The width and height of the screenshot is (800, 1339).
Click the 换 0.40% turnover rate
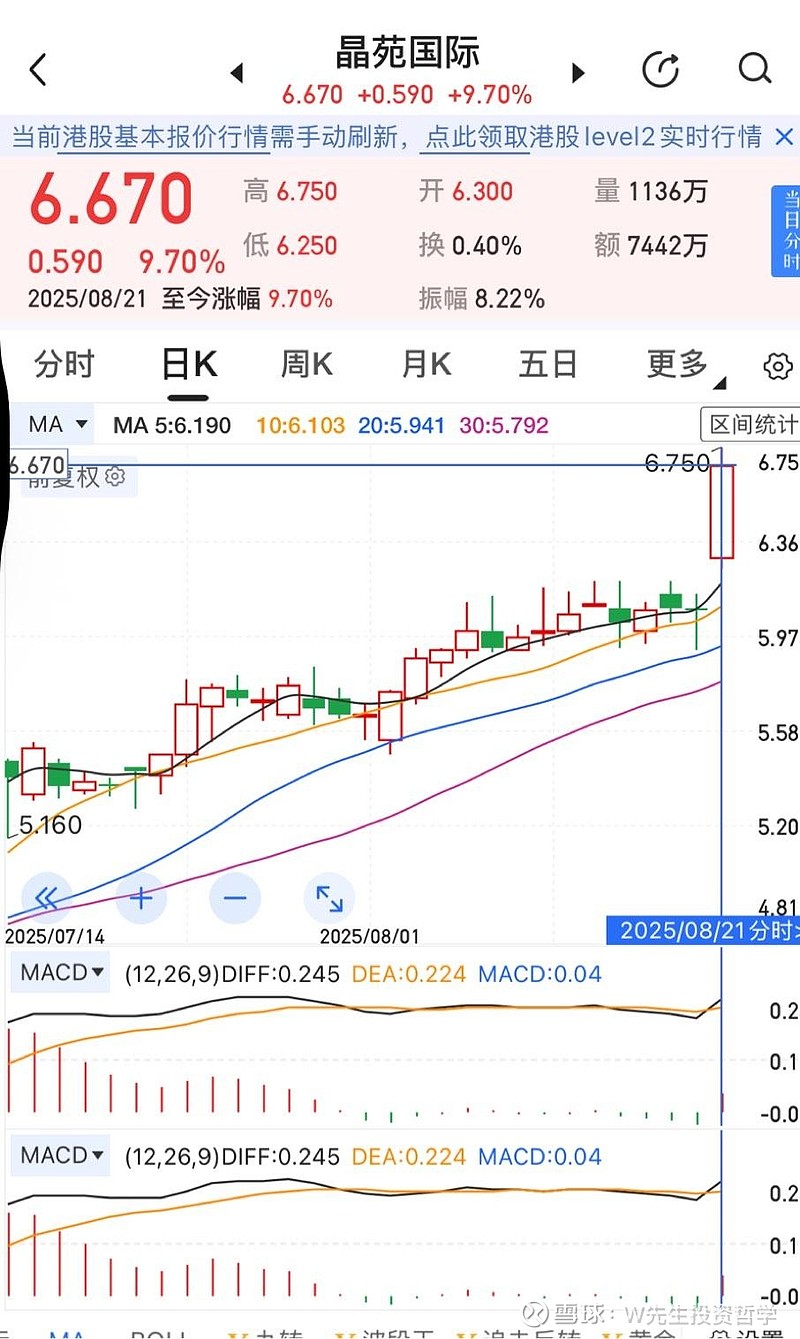tap(470, 245)
